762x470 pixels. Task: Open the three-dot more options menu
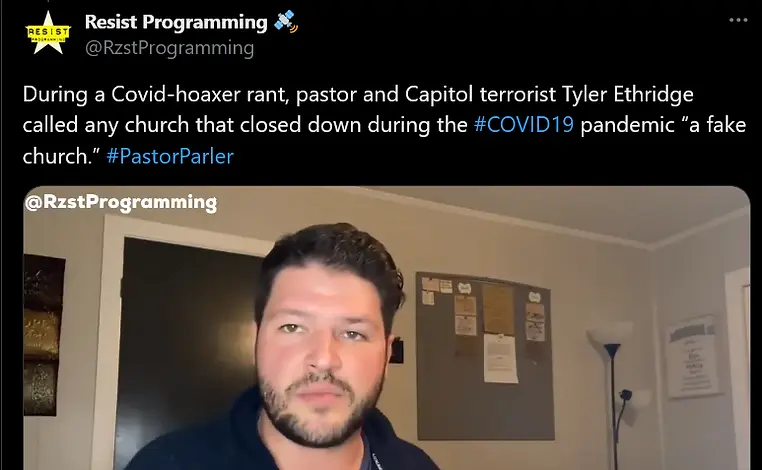[738, 20]
